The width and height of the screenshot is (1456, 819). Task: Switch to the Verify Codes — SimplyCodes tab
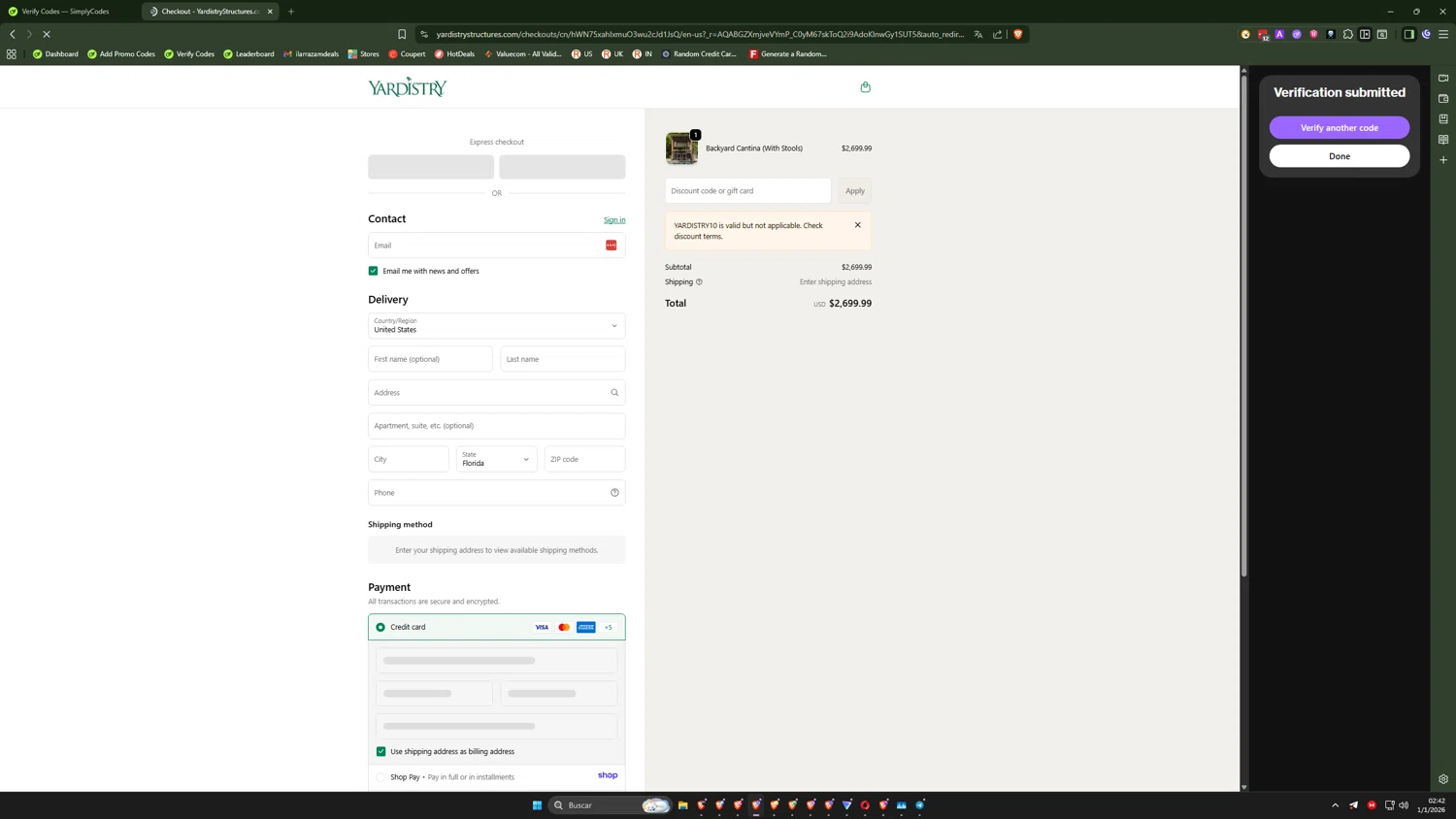(x=65, y=12)
